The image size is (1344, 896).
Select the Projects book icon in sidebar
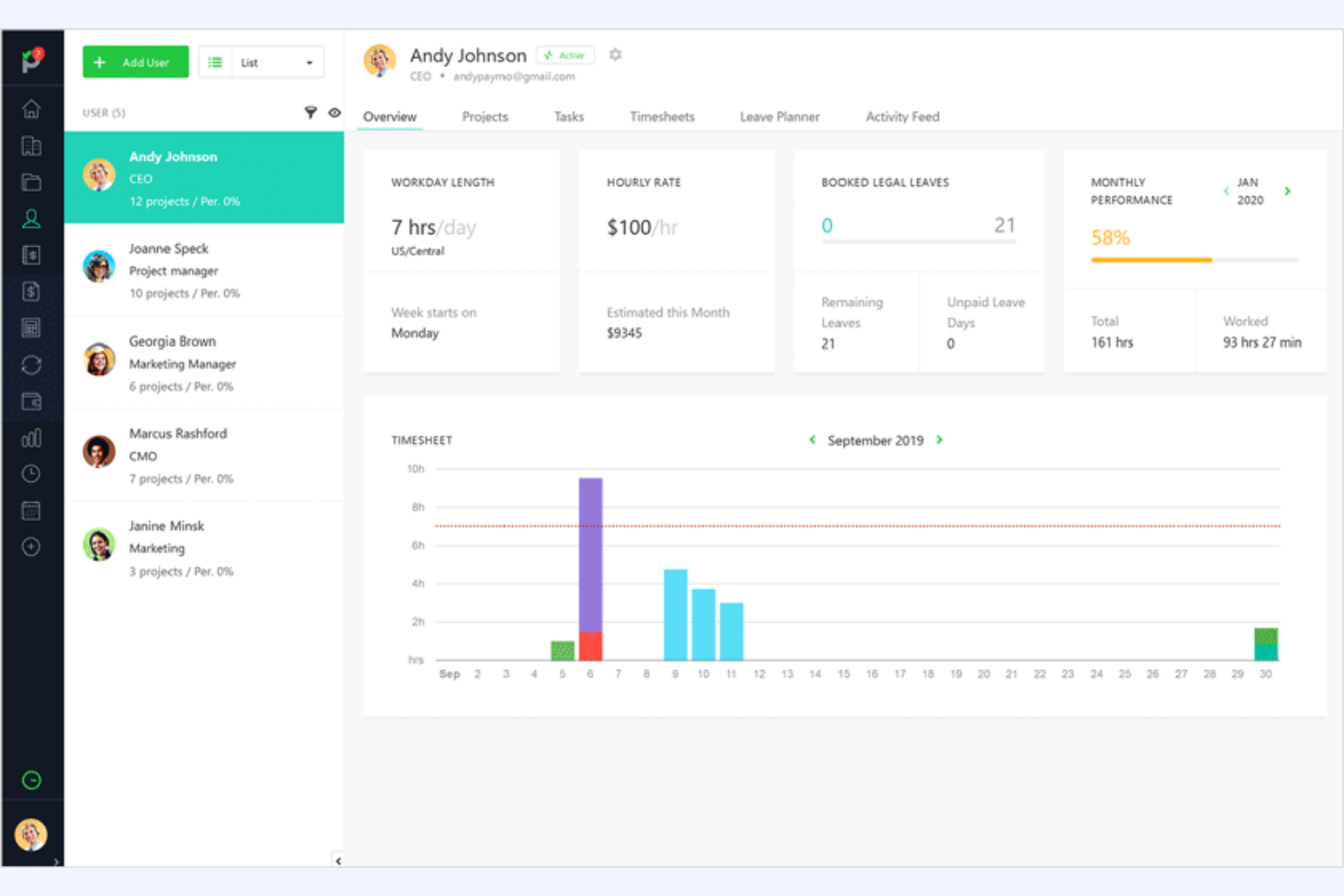[32, 145]
